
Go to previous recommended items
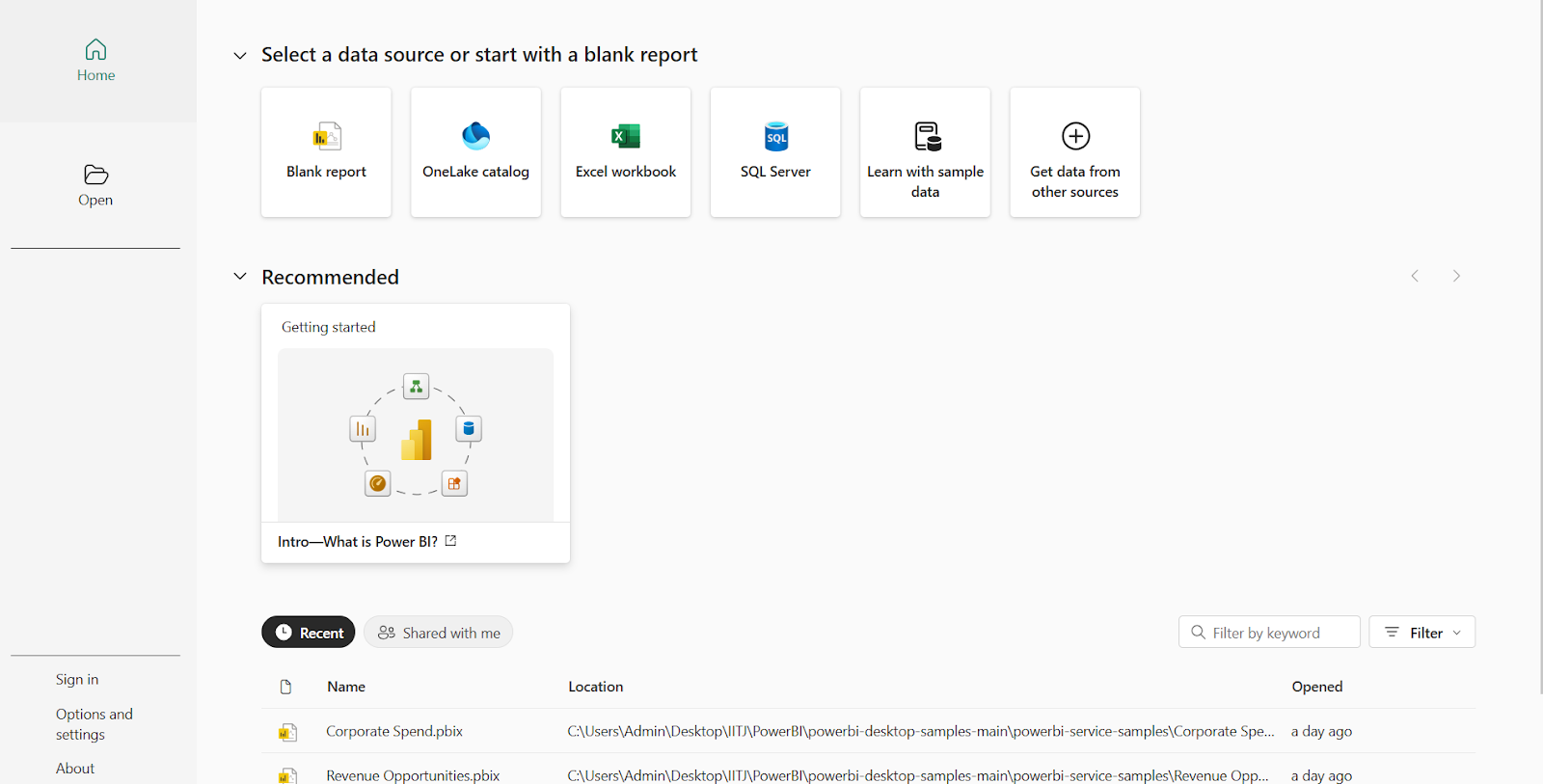1415,276
